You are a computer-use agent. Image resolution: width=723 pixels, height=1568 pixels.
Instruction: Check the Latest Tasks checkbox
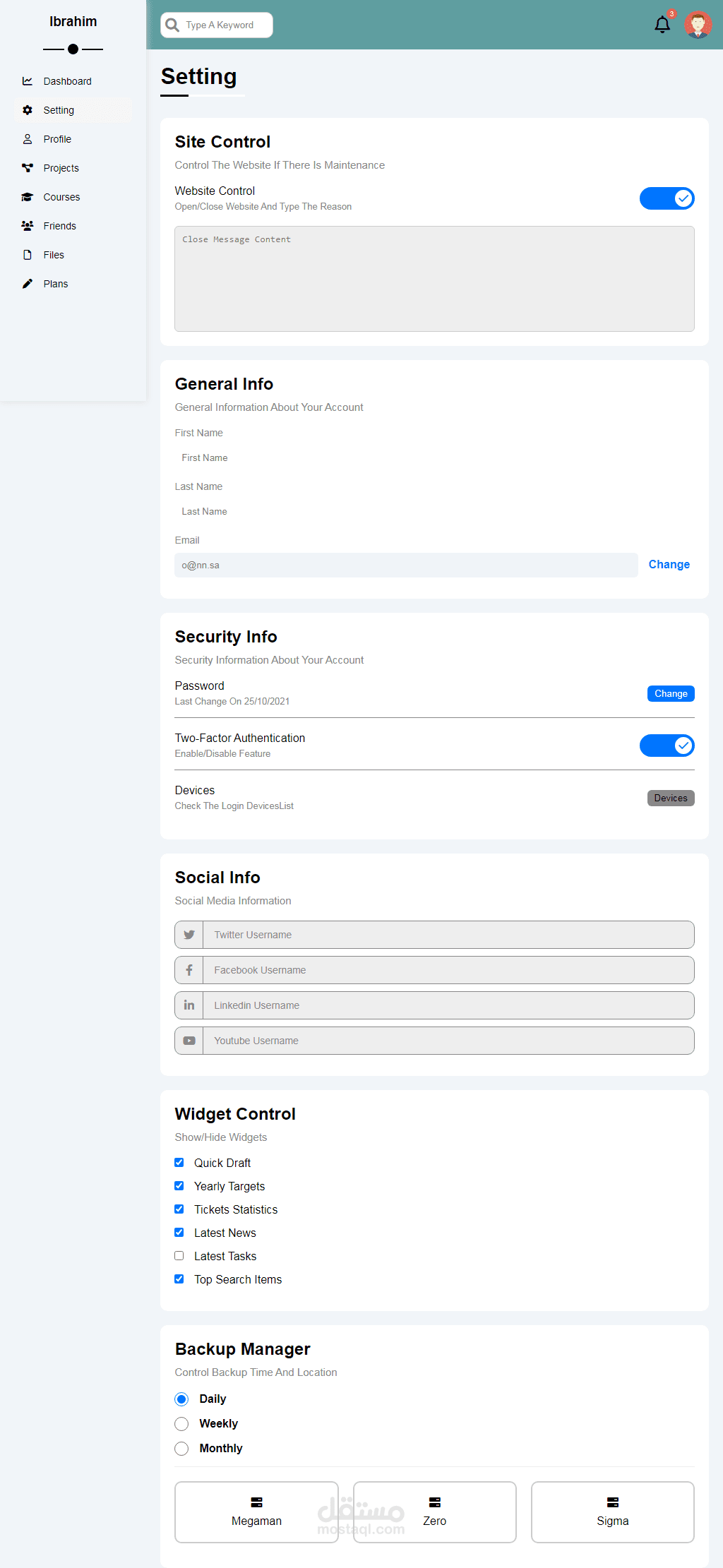coord(179,1256)
